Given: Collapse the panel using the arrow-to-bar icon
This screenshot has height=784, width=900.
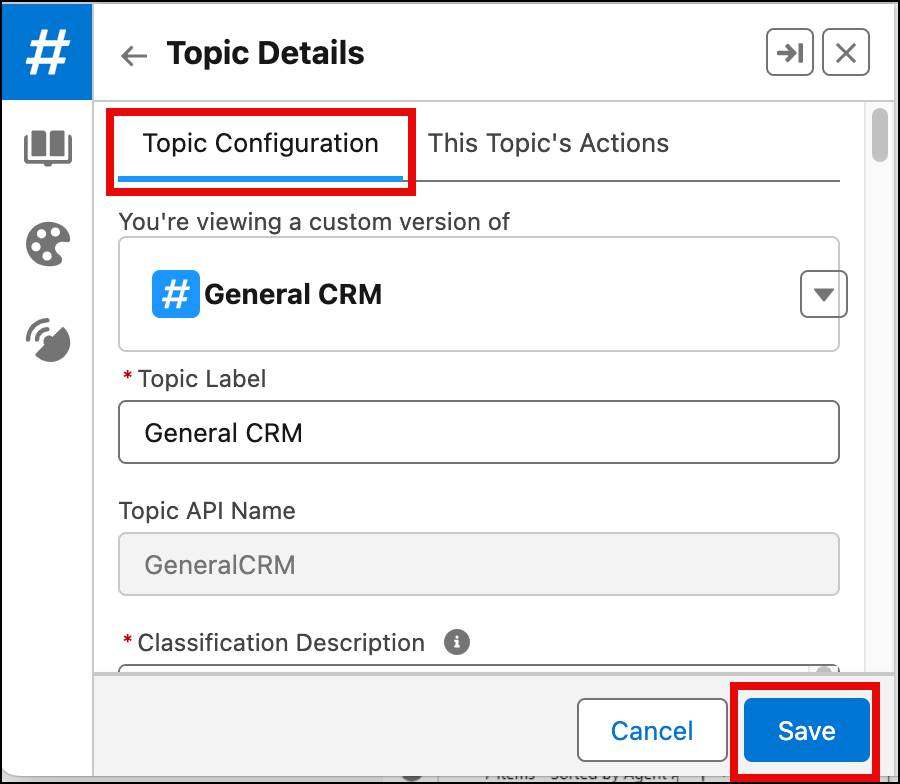Looking at the screenshot, I should pyautogui.click(x=789, y=53).
